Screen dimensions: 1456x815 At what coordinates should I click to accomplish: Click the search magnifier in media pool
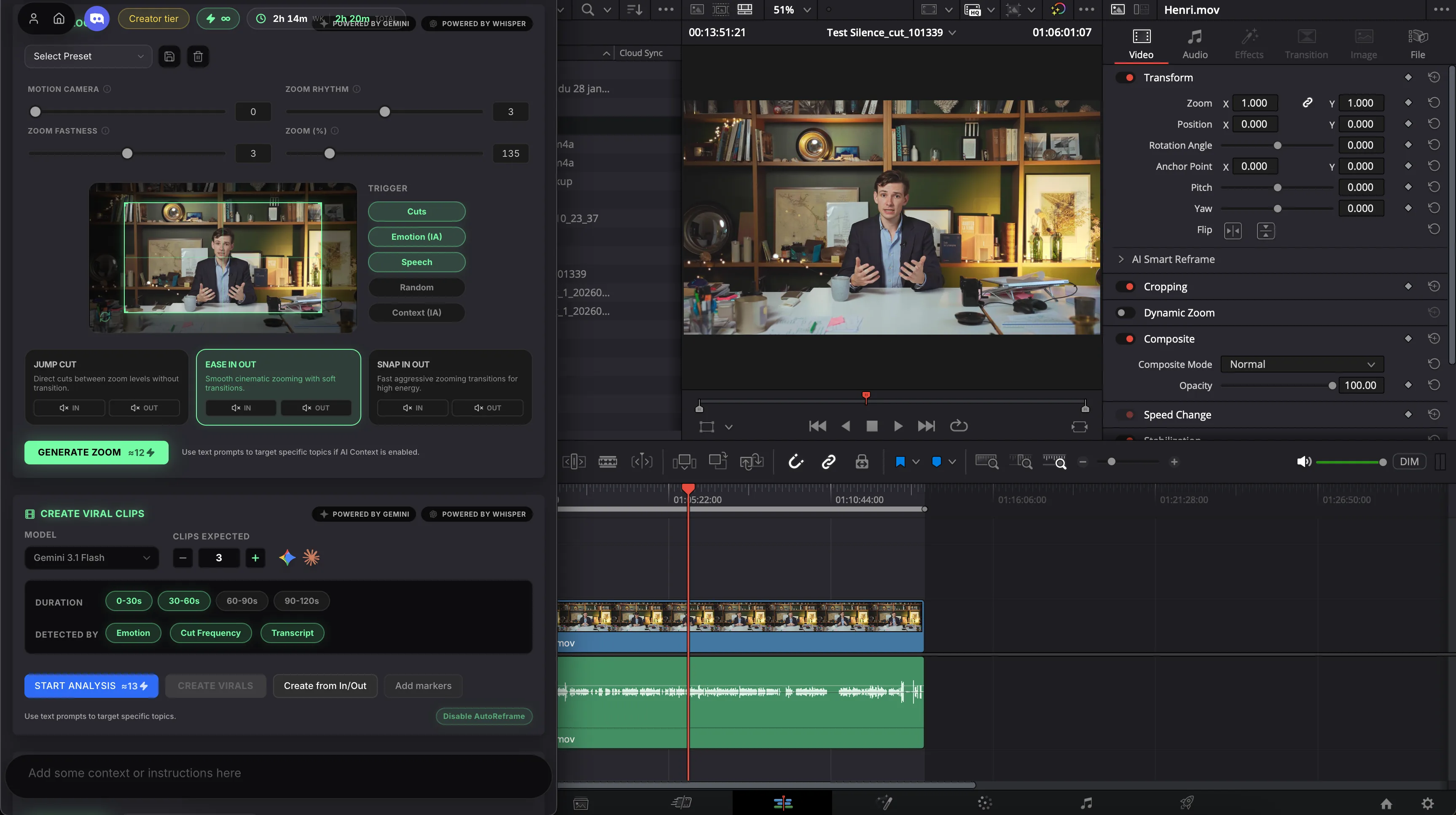tap(588, 10)
